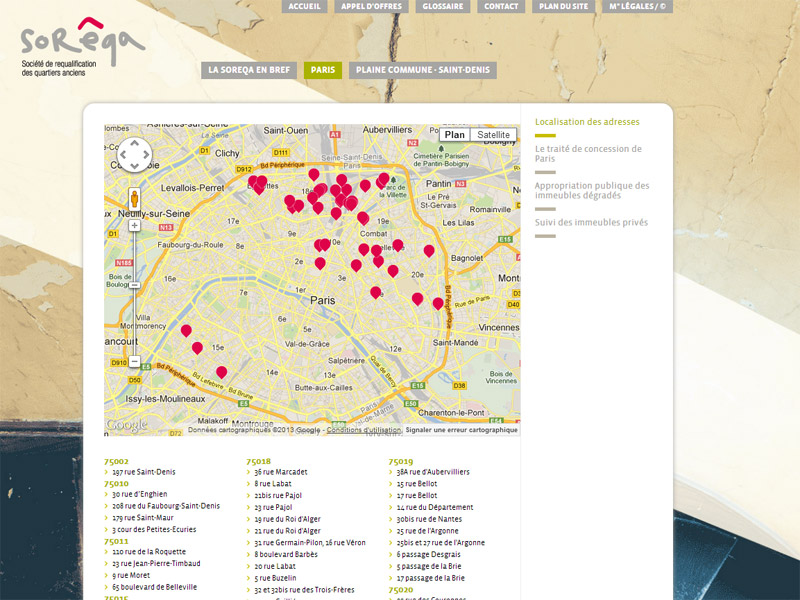Open the Accueil menu item
Image resolution: width=800 pixels, height=600 pixels.
(x=305, y=6)
